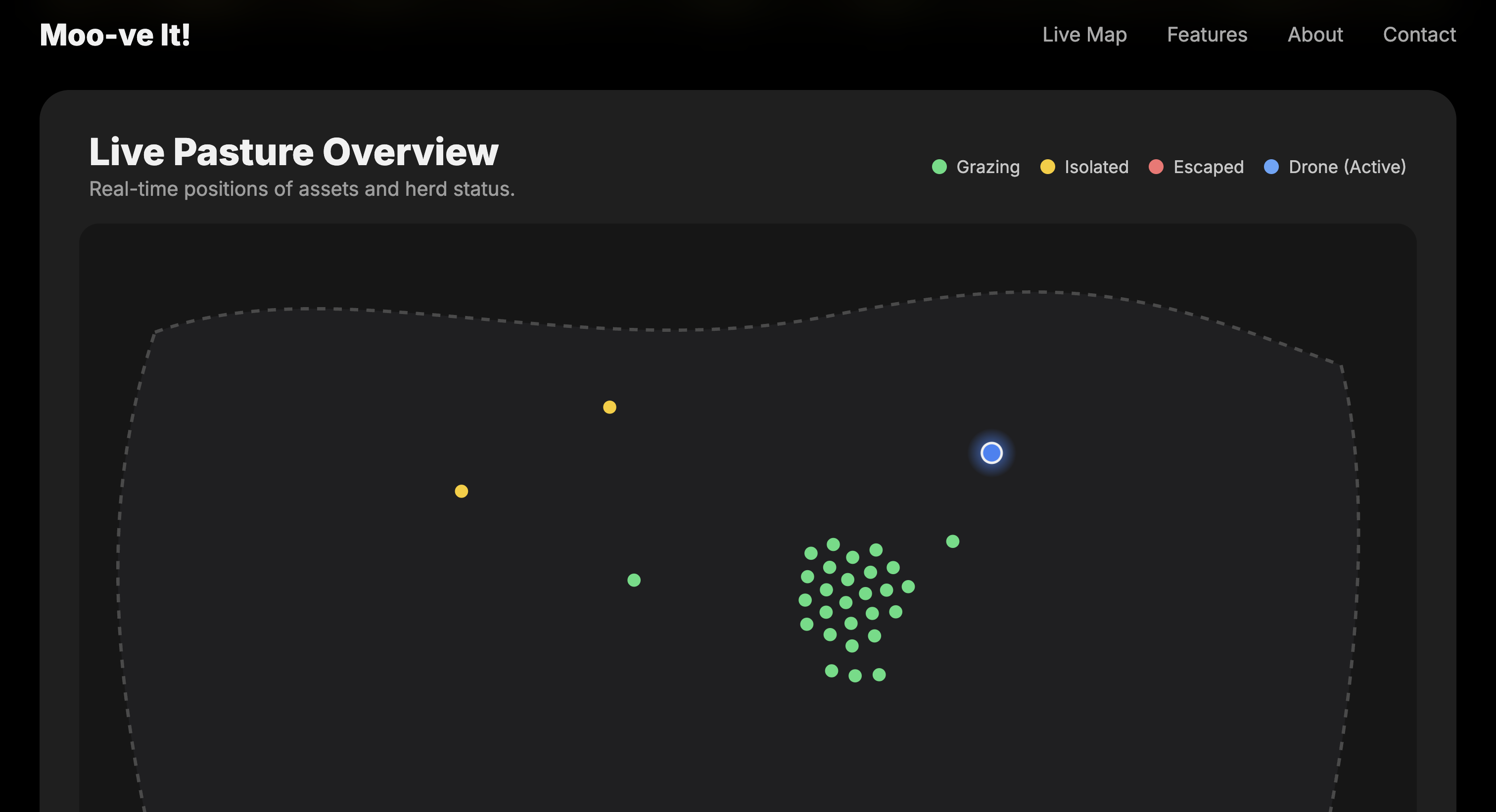This screenshot has width=1496, height=812.
Task: Click the green dot just below the drone
Action: pos(952,541)
